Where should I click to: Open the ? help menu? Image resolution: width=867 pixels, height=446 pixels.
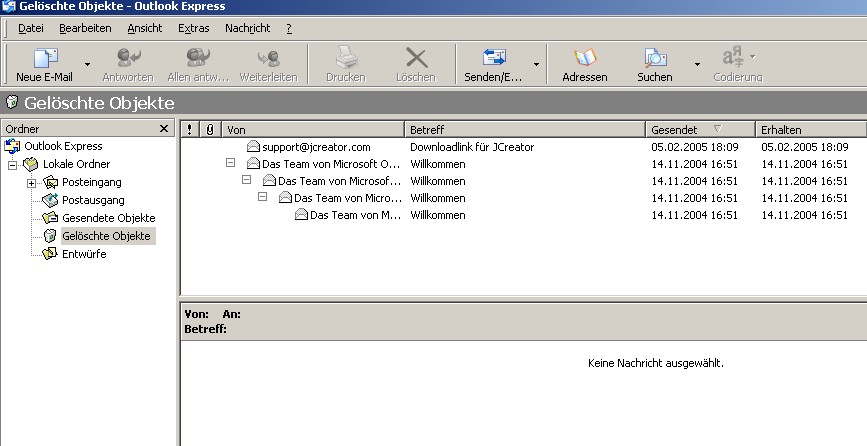point(289,28)
